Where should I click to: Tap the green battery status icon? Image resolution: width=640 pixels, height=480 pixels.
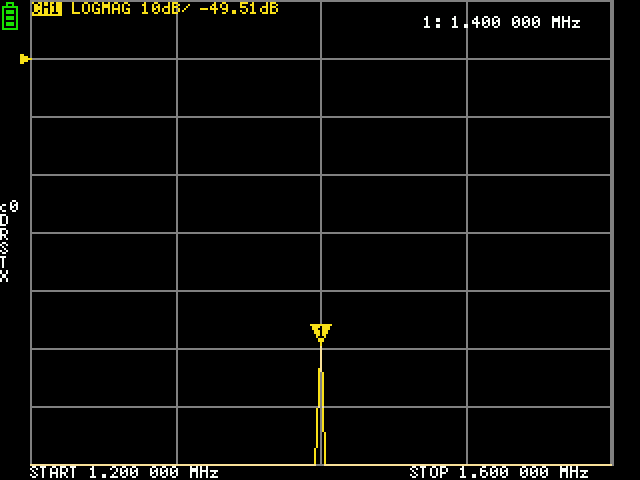click(10, 15)
